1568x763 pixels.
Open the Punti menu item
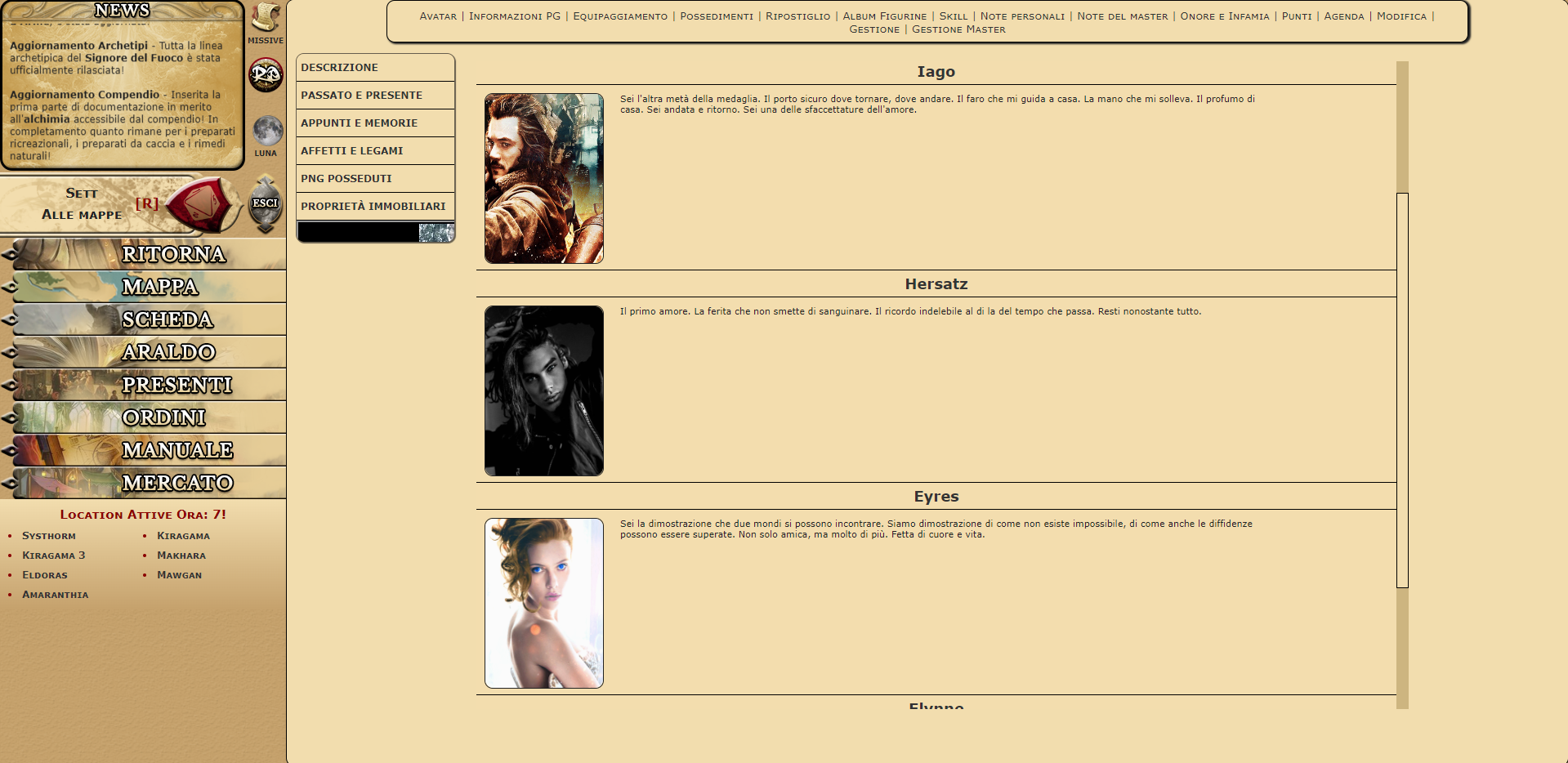coord(1297,16)
